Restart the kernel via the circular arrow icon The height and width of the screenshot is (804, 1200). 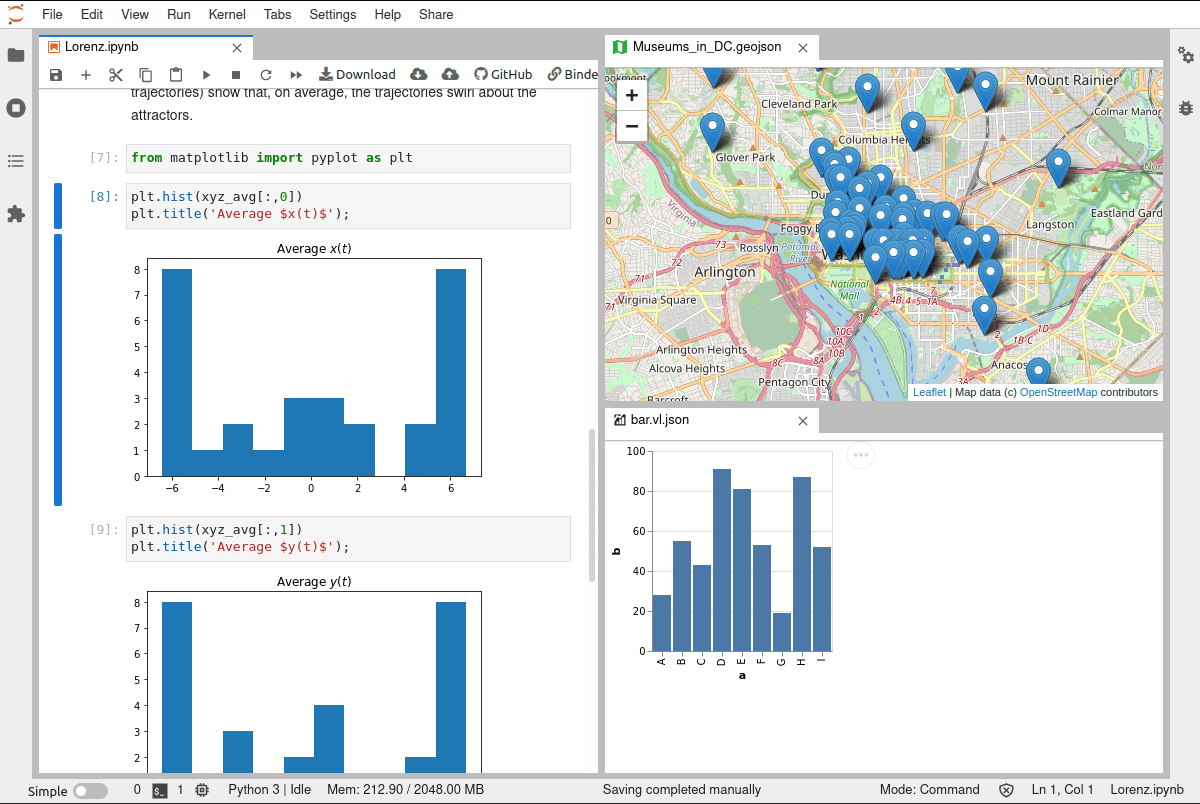pyautogui.click(x=266, y=75)
